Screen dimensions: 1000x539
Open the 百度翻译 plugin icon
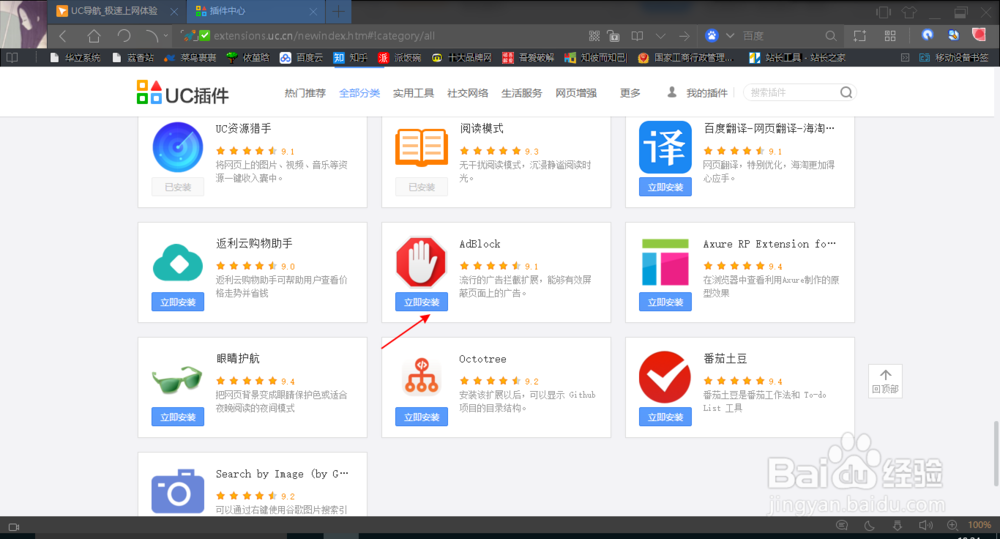pyautogui.click(x=665, y=147)
